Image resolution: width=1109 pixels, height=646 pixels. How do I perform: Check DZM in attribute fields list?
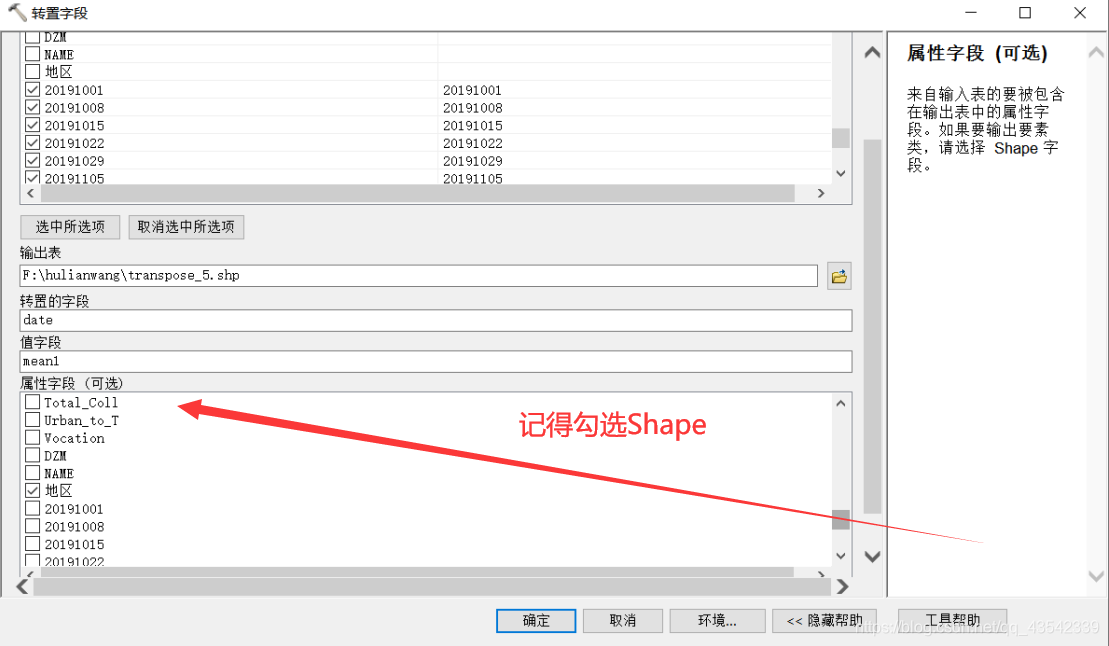pos(33,455)
